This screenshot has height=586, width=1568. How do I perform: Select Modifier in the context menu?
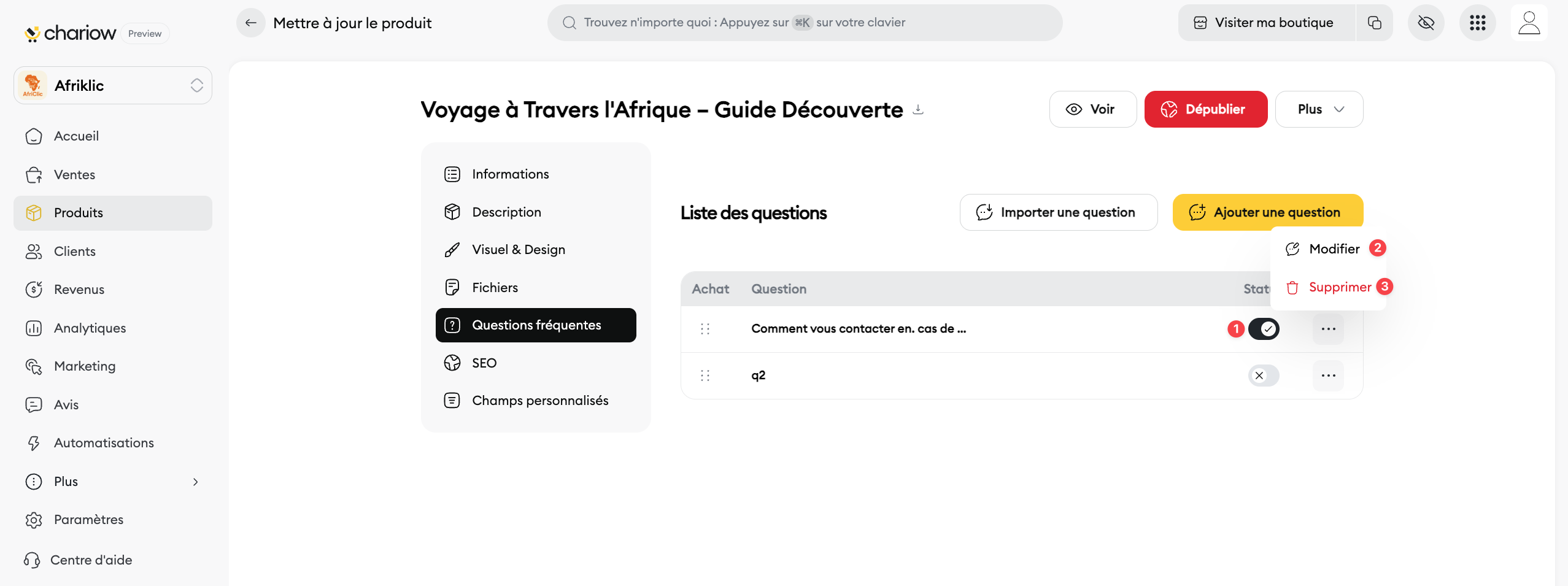1334,249
